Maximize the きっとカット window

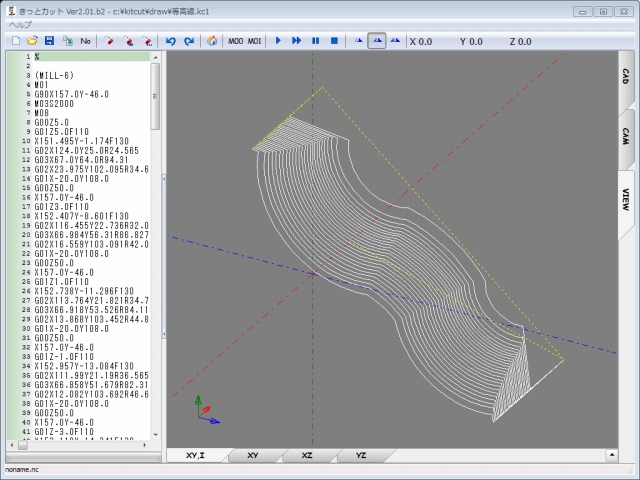(x=603, y=11)
